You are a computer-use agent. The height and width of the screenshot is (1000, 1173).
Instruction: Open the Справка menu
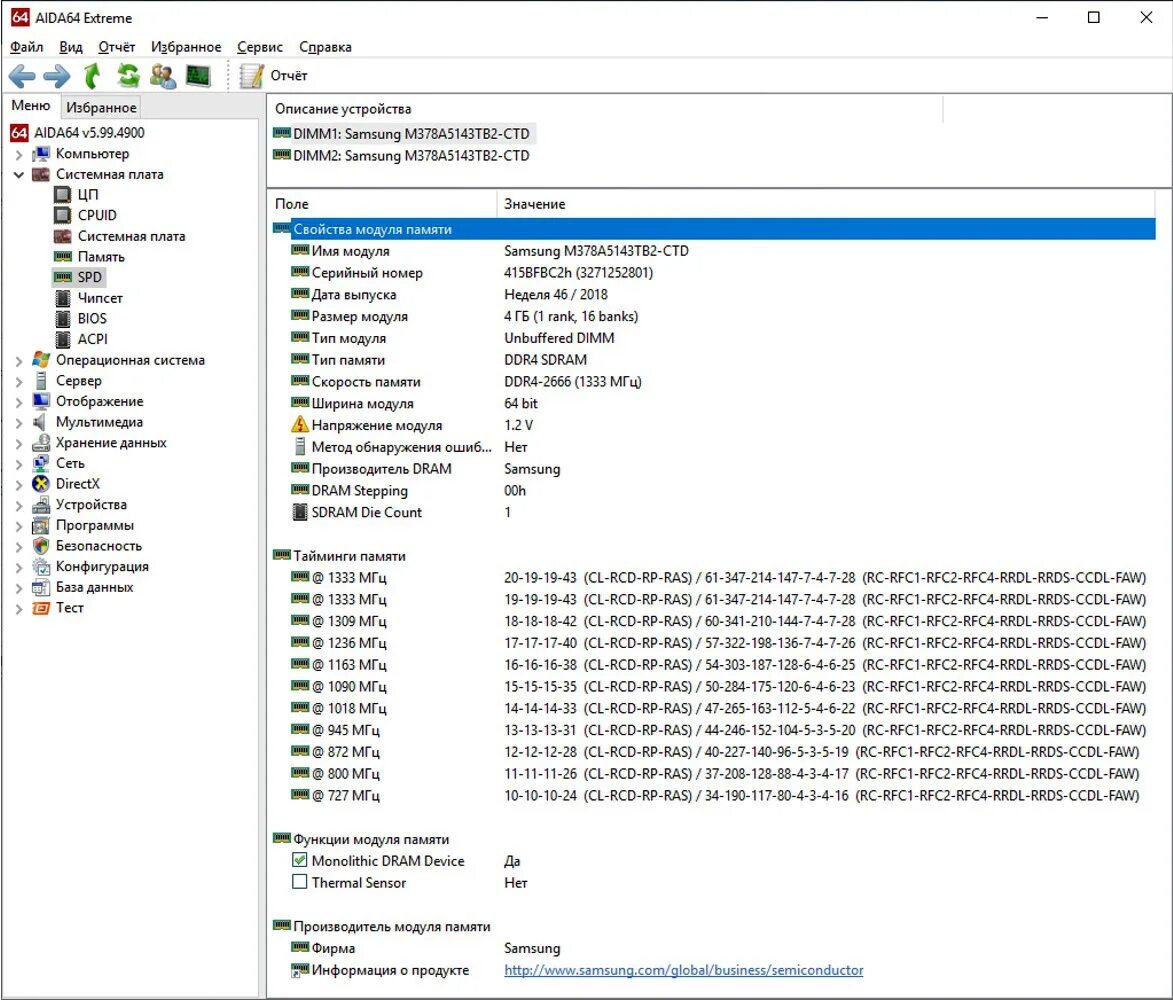click(325, 47)
